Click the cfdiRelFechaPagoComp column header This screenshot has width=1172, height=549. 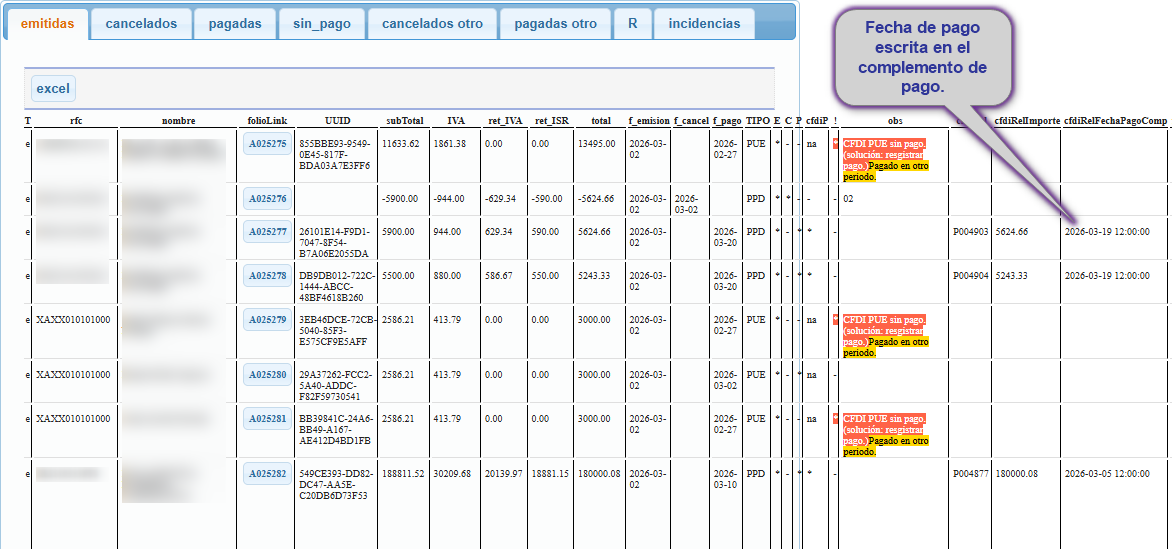tap(1114, 120)
